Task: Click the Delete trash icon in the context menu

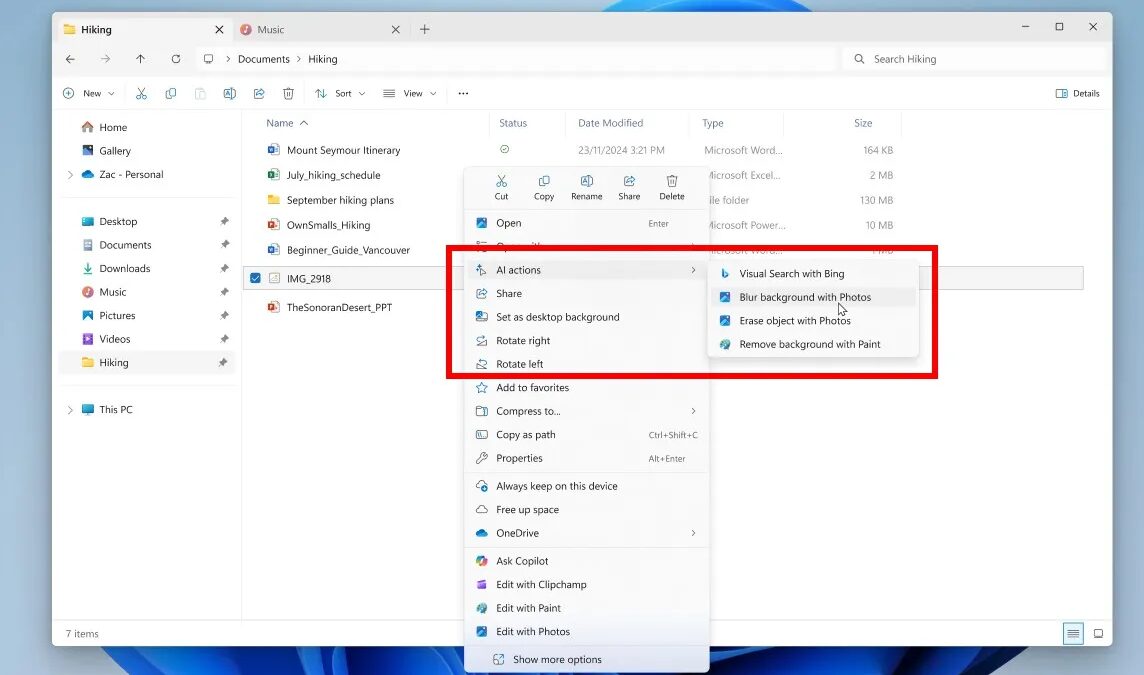Action: (x=671, y=182)
